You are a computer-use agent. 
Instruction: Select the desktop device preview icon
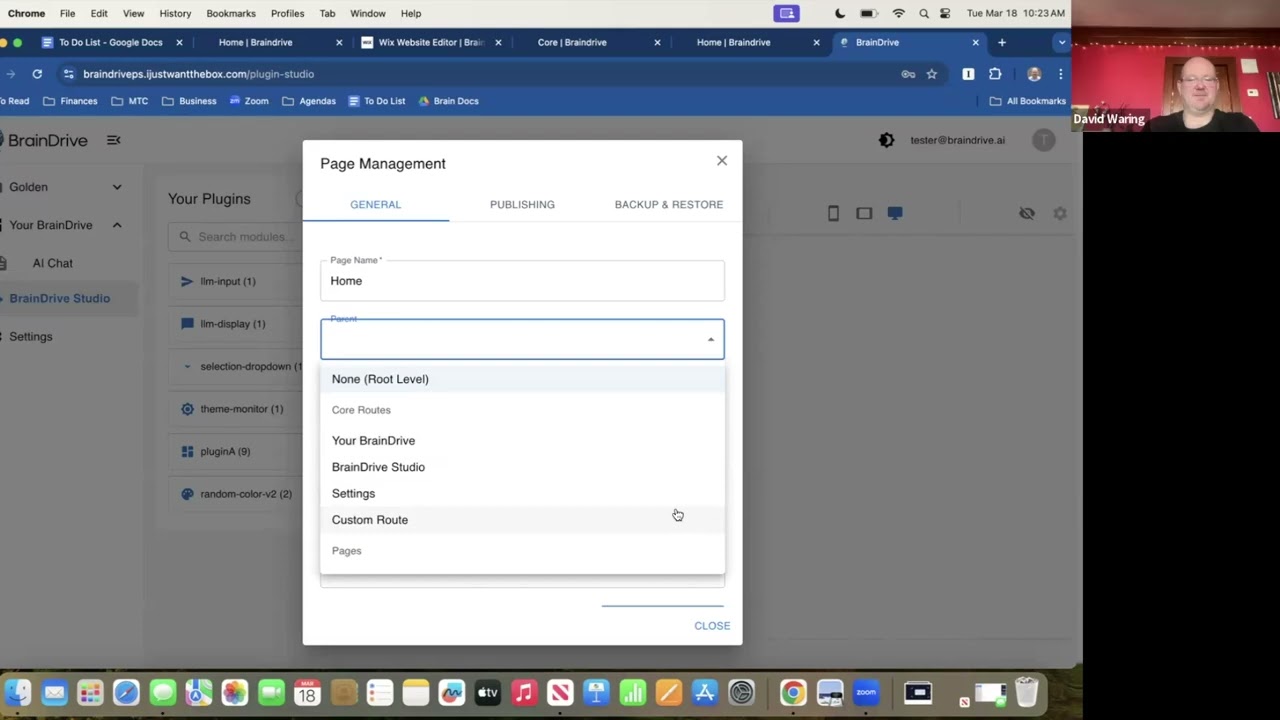[x=895, y=213]
